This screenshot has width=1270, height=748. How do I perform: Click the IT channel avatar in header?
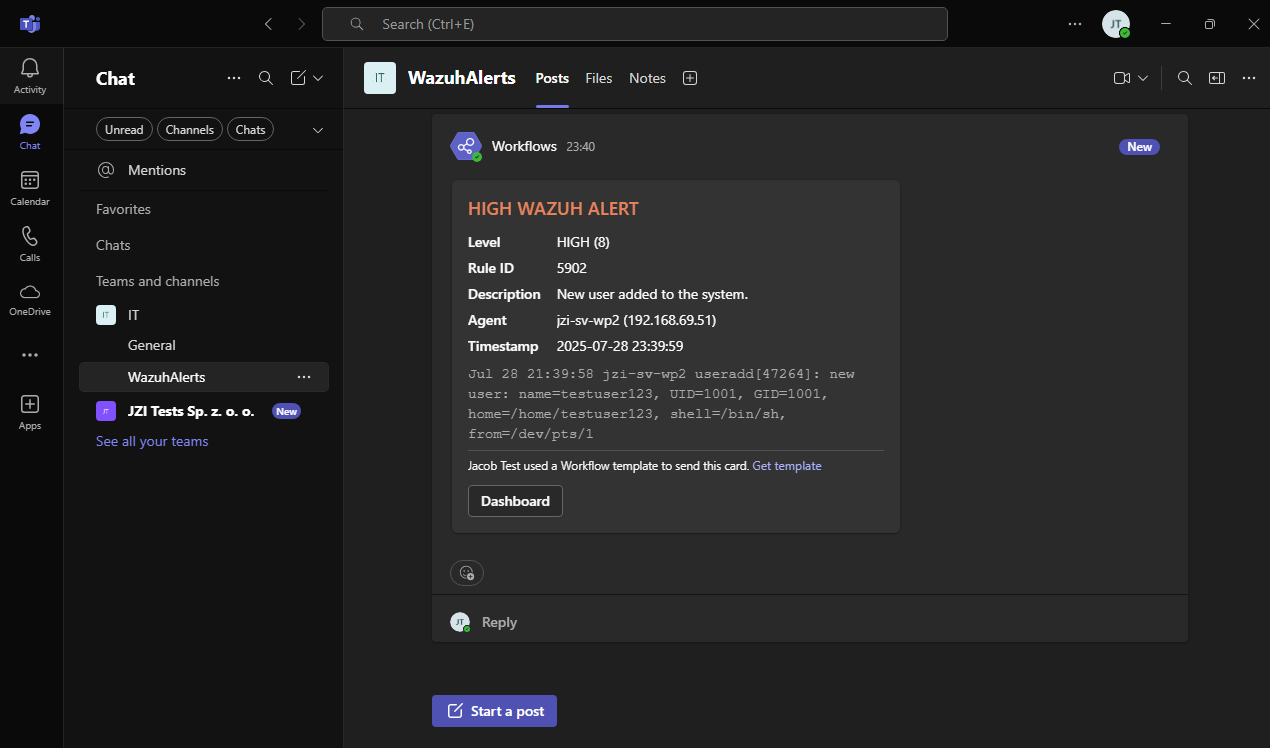click(380, 78)
